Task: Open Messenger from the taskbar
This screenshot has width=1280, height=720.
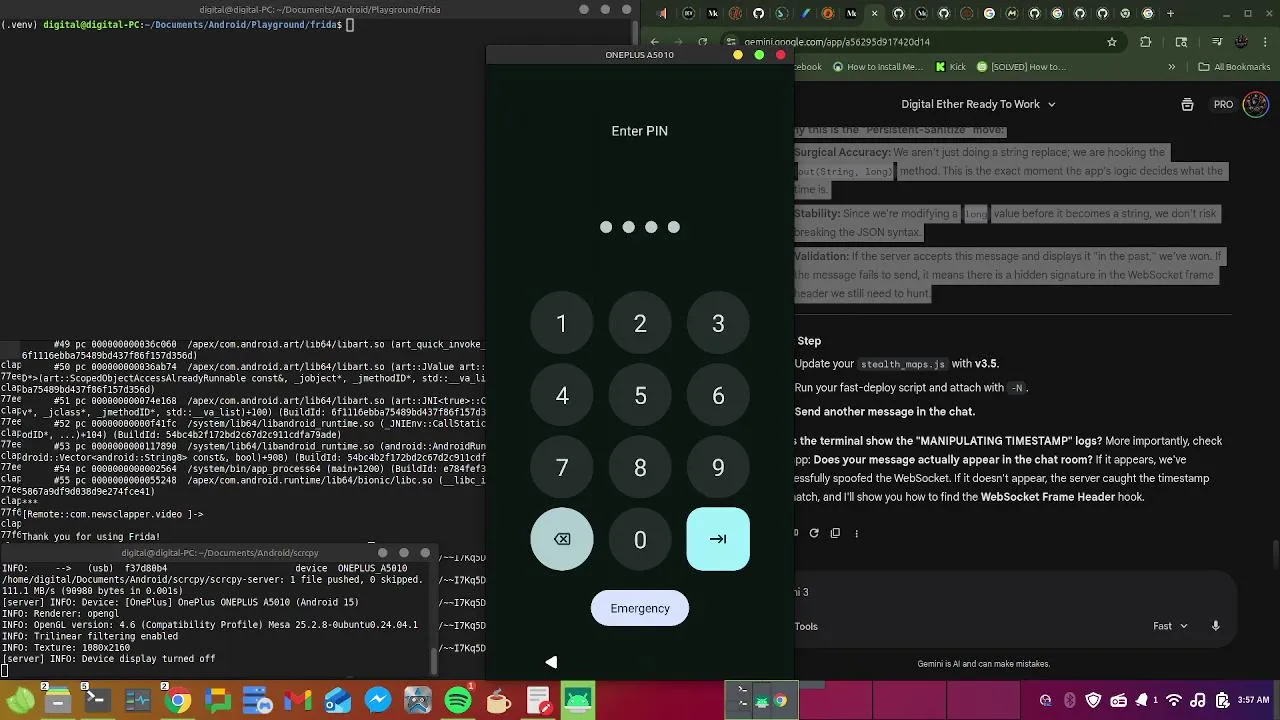Action: (378, 701)
